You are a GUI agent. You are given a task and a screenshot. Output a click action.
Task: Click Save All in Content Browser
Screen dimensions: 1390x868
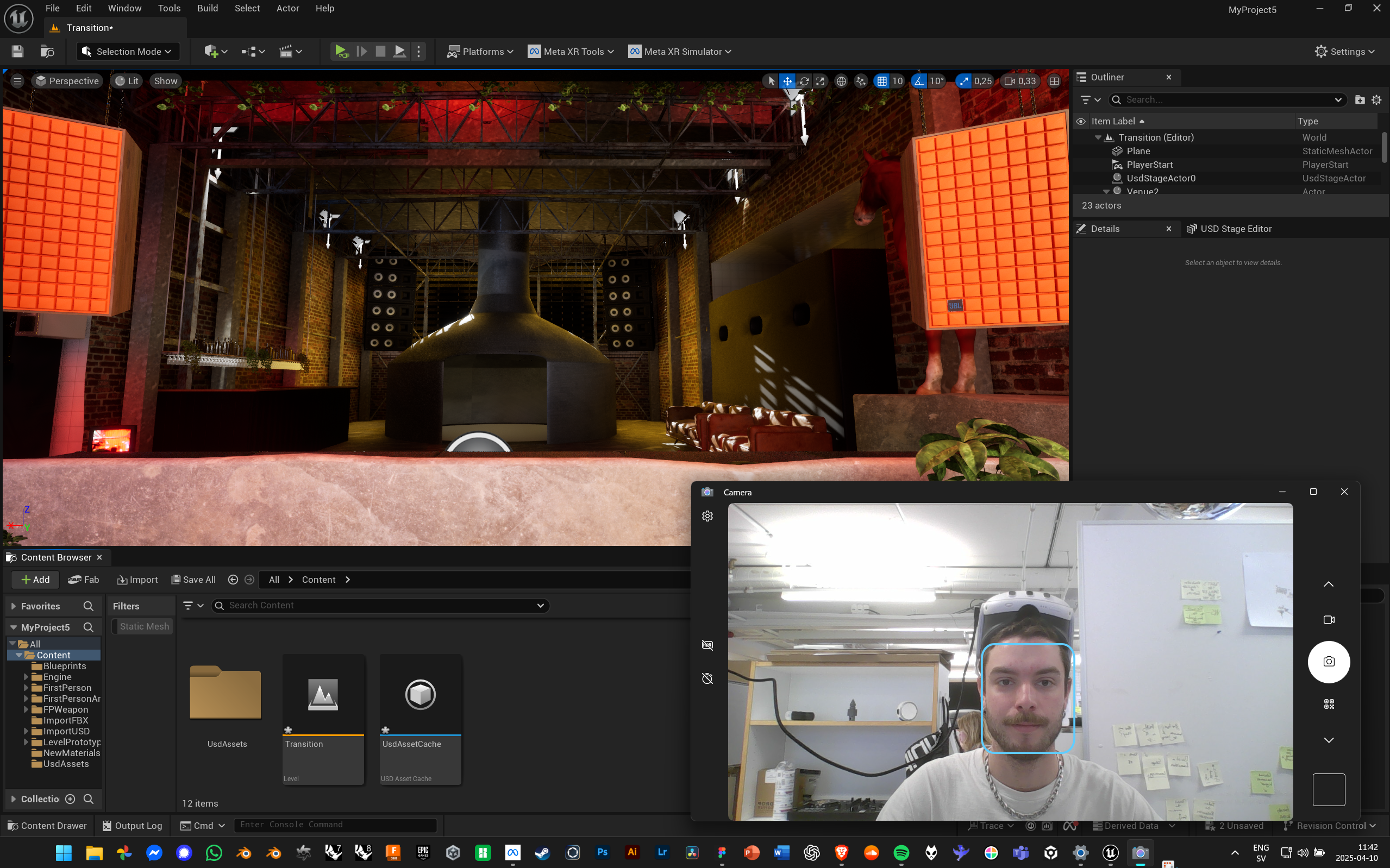click(193, 580)
